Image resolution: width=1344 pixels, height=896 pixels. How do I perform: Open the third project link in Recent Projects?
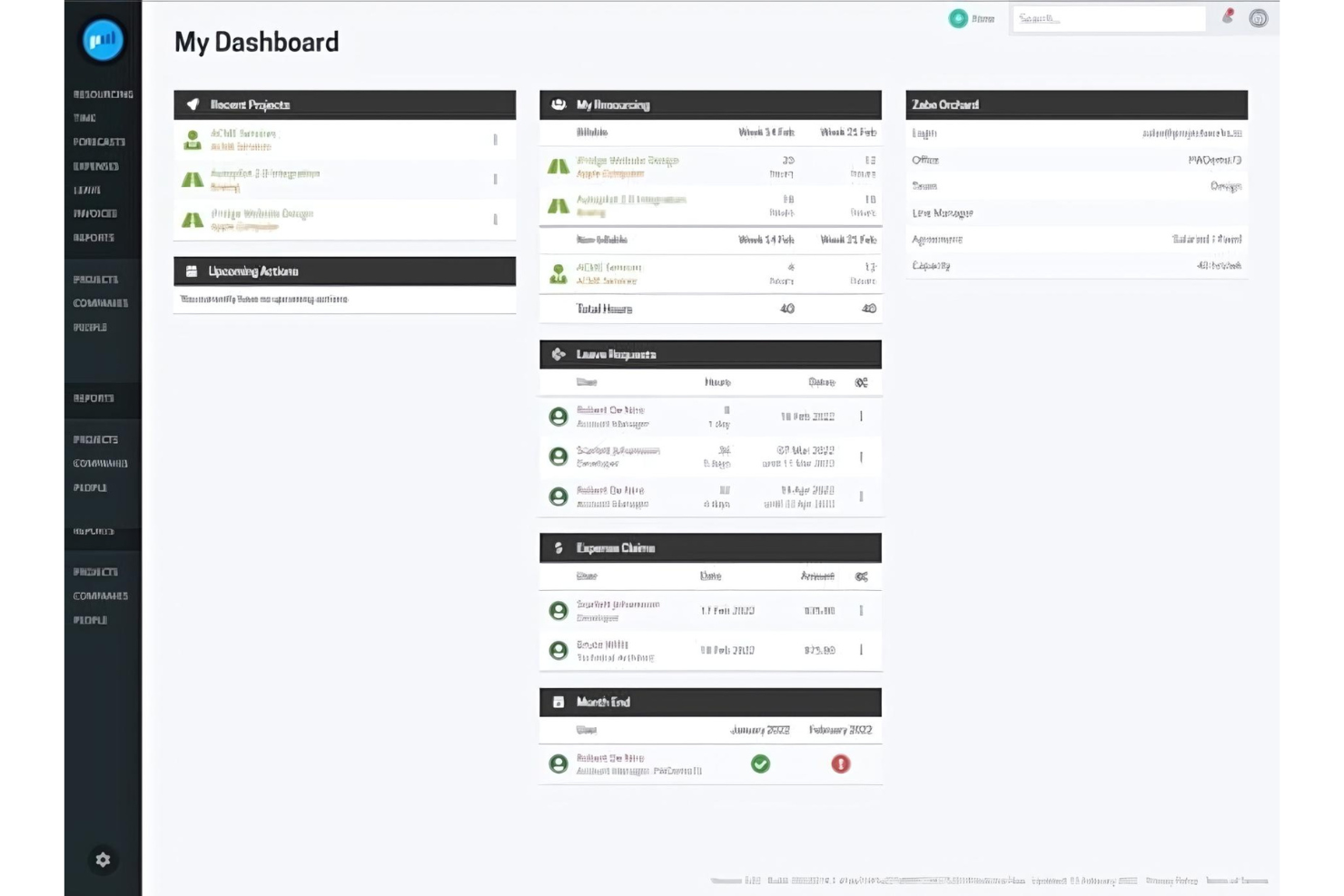pos(262,214)
